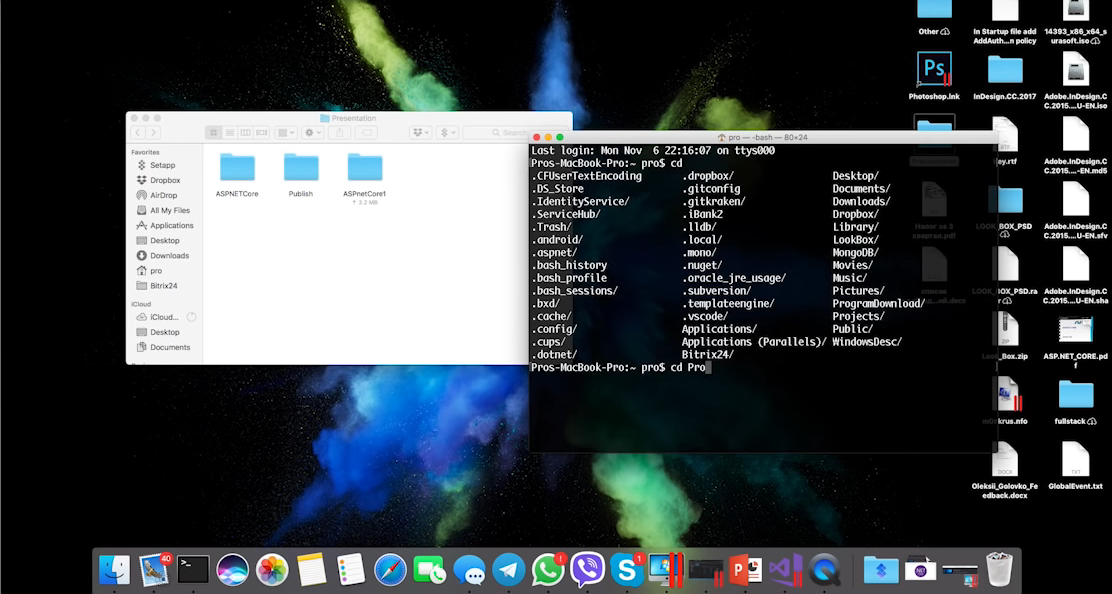Open WhatsApp in the dock
This screenshot has width=1112, height=594.
(x=548, y=569)
